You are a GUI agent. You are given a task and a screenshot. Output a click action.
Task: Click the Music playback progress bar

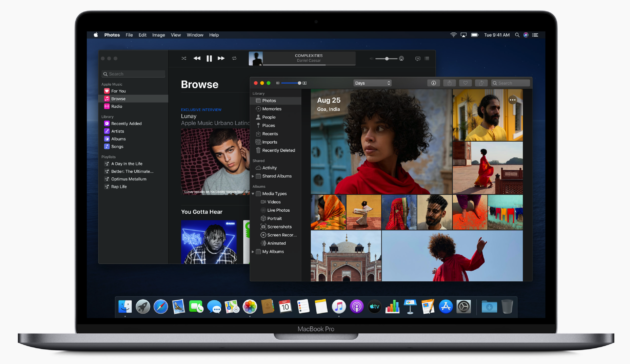click(309, 65)
